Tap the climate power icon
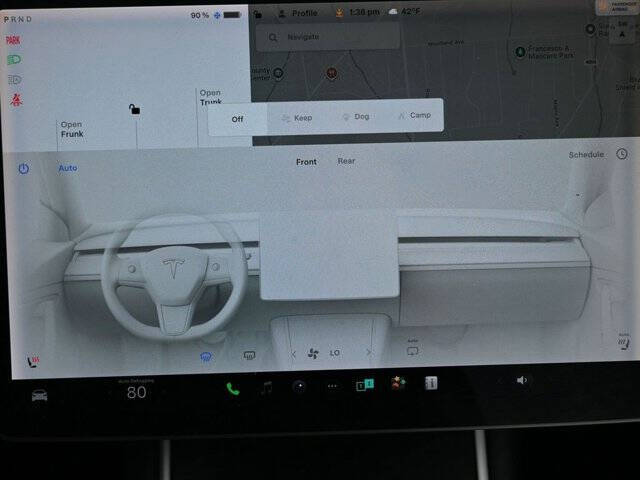 (24, 168)
